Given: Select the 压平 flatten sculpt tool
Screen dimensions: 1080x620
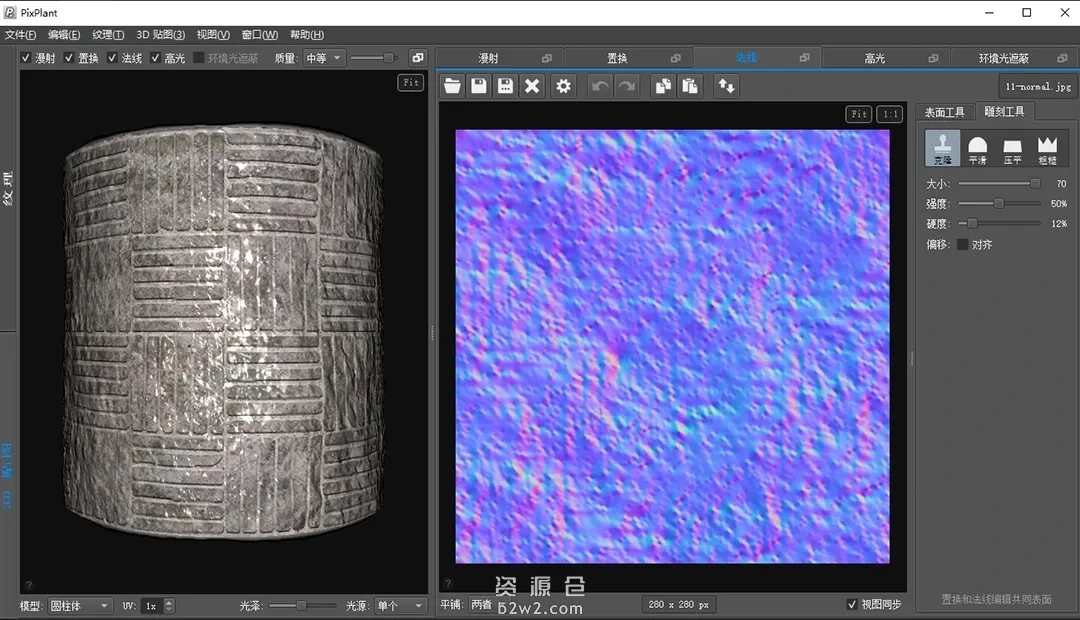Looking at the screenshot, I should coord(1012,148).
